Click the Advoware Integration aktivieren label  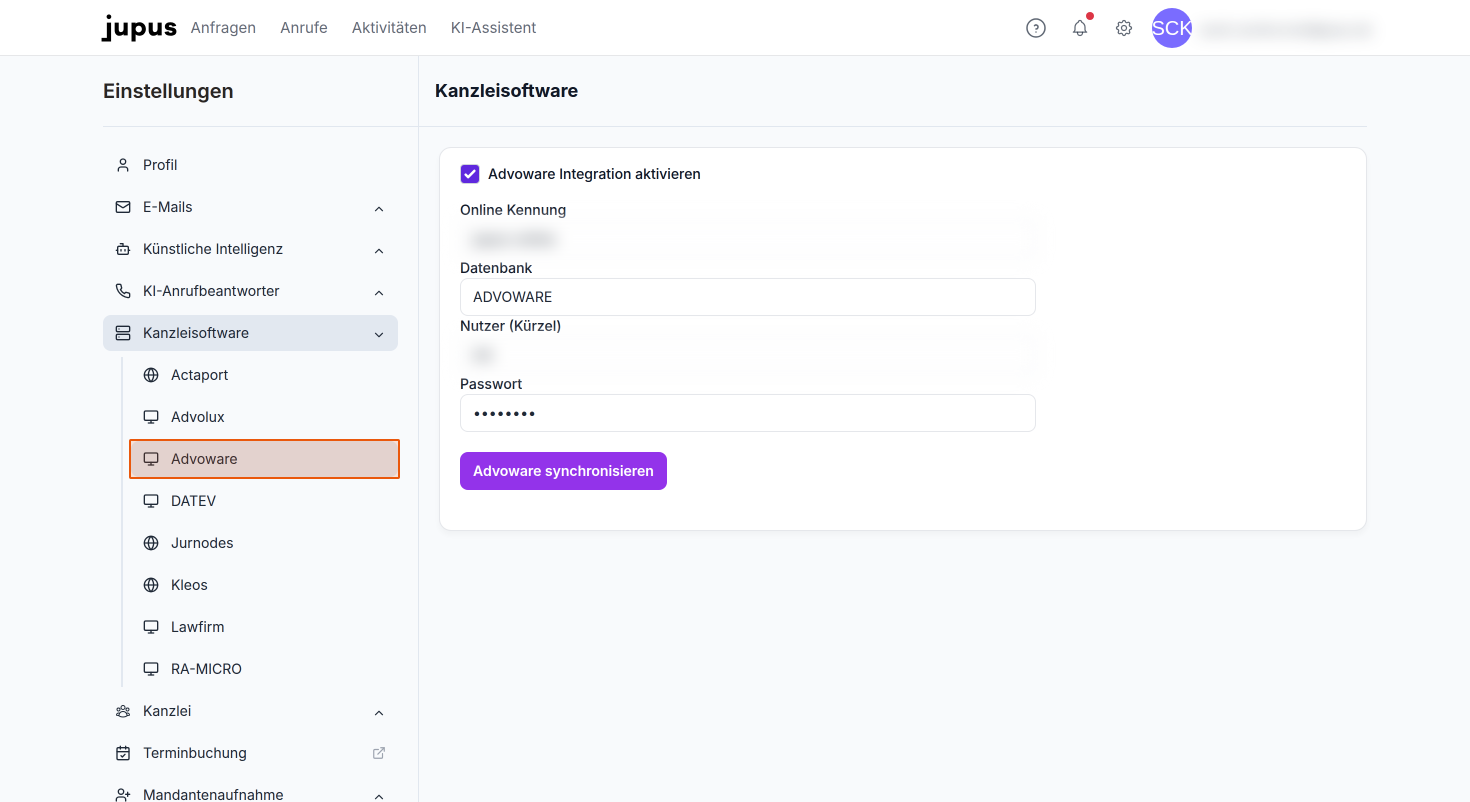click(x=594, y=174)
